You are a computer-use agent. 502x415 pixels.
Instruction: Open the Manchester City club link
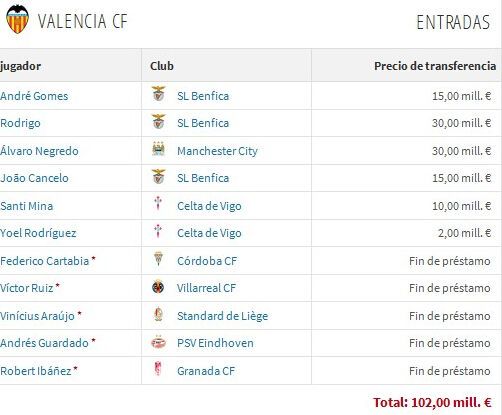pos(217,151)
